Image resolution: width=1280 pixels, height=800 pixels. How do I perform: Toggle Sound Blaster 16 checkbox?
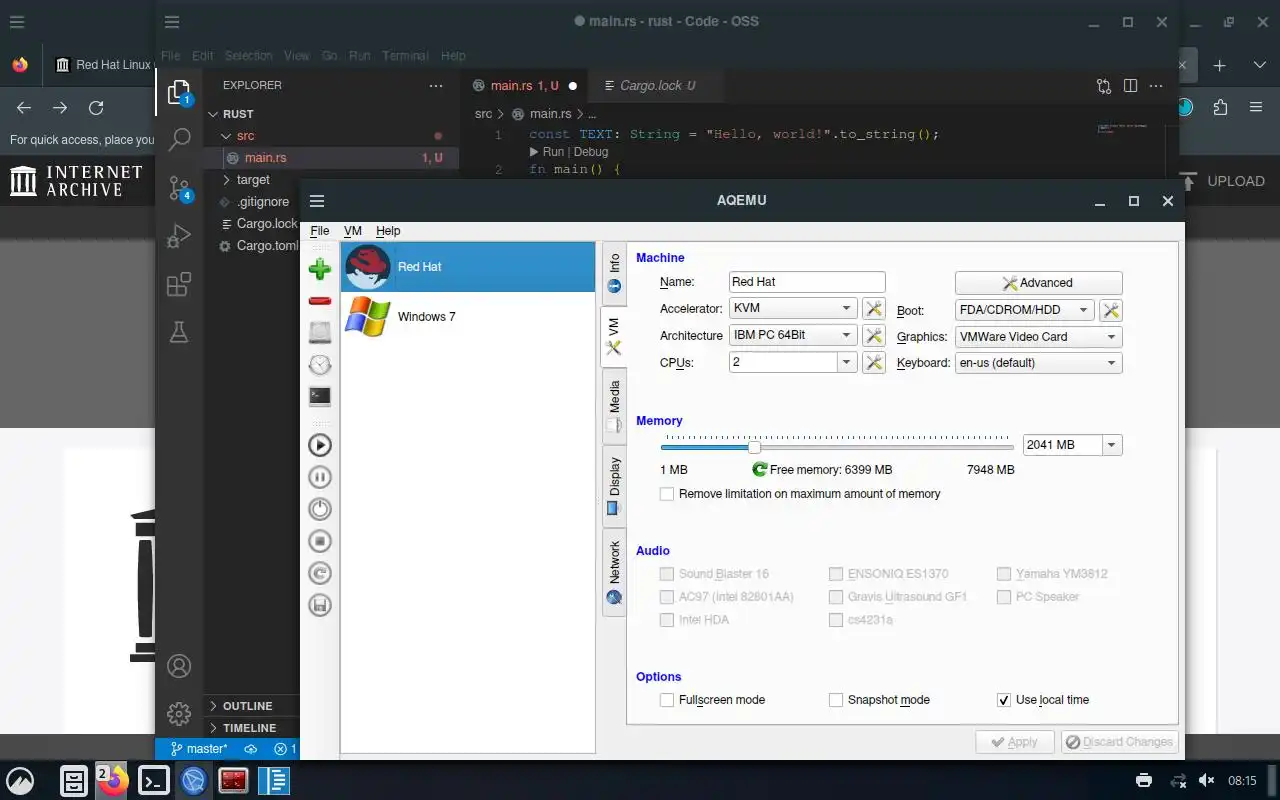coord(667,574)
